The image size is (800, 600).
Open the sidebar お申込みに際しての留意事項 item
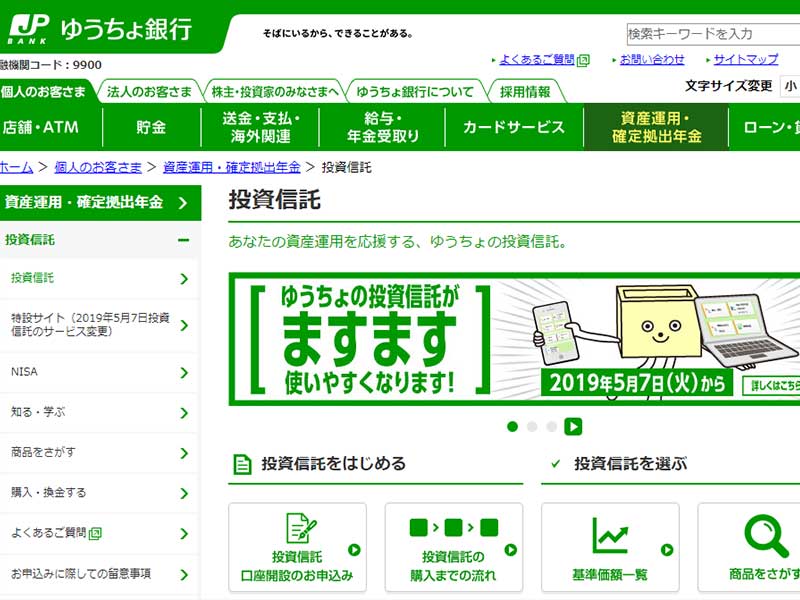[x=99, y=575]
